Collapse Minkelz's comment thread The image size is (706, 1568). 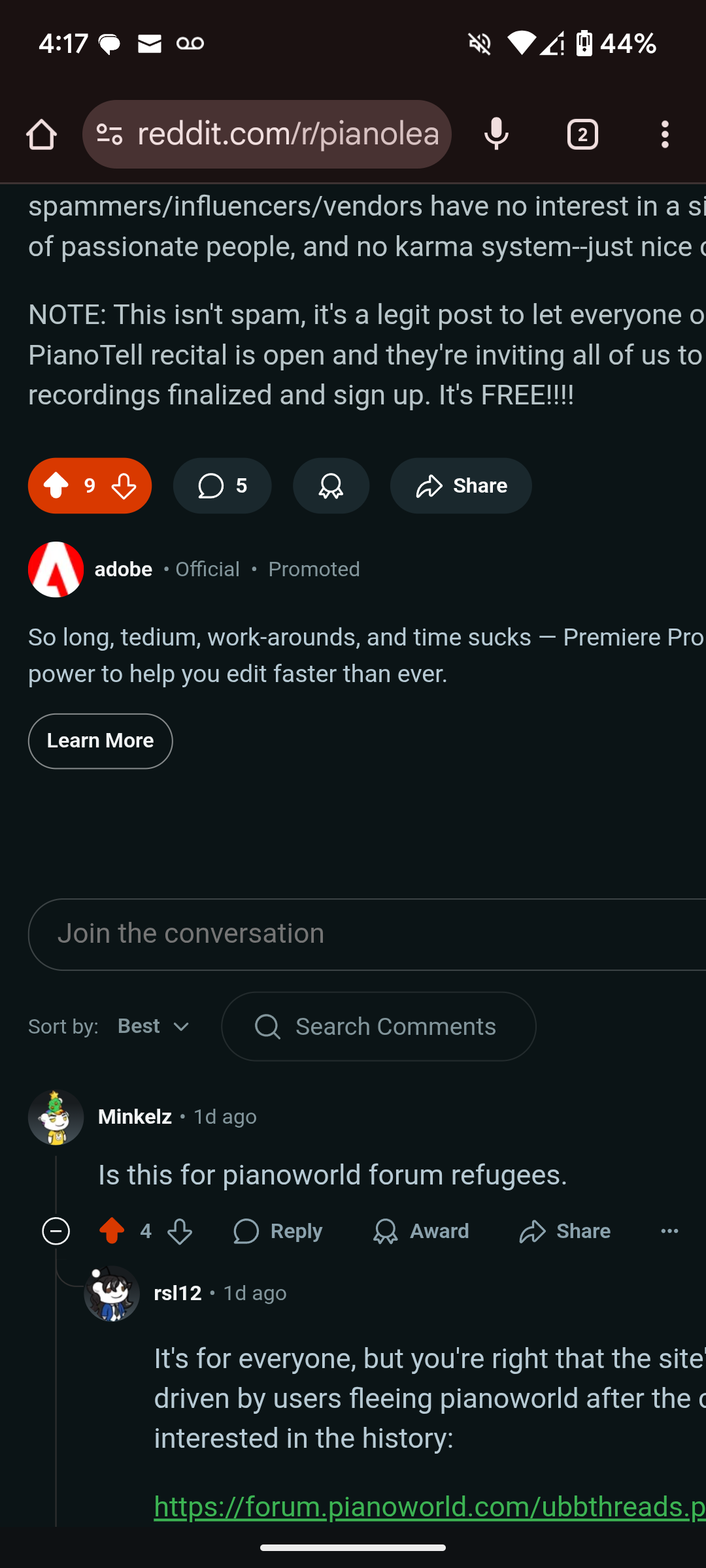[x=56, y=1232]
